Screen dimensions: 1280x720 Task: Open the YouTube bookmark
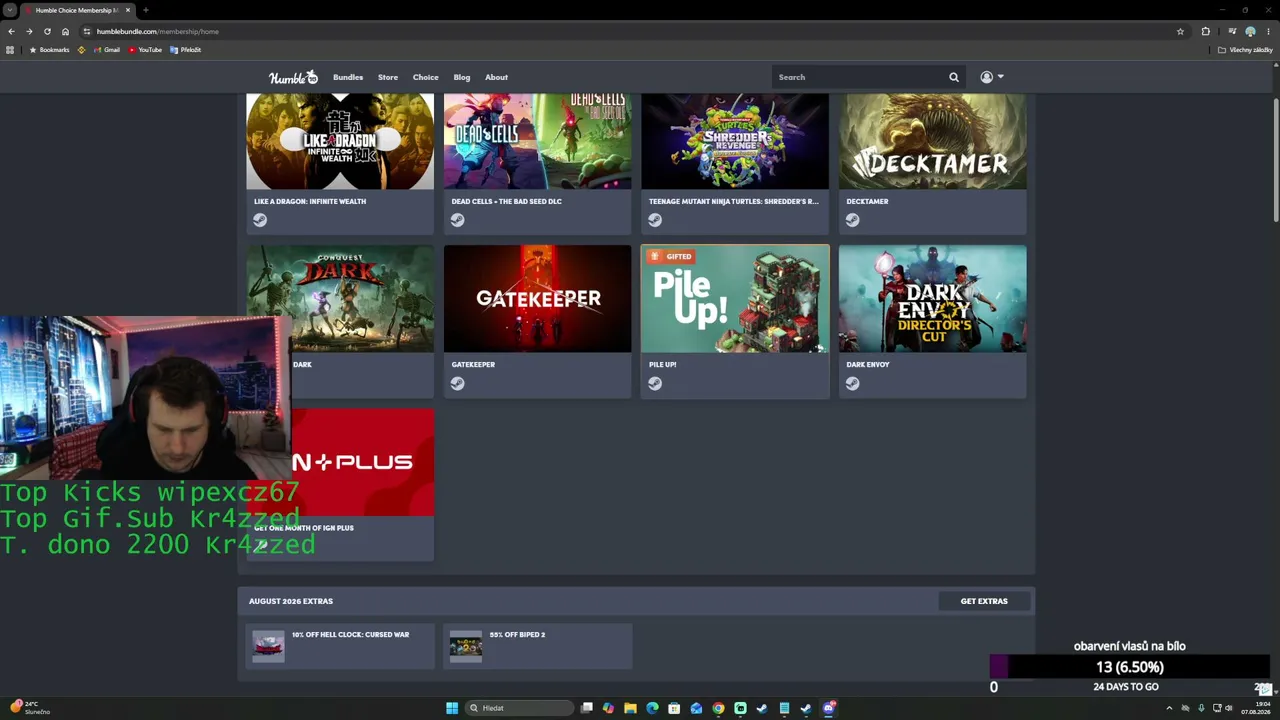[145, 50]
